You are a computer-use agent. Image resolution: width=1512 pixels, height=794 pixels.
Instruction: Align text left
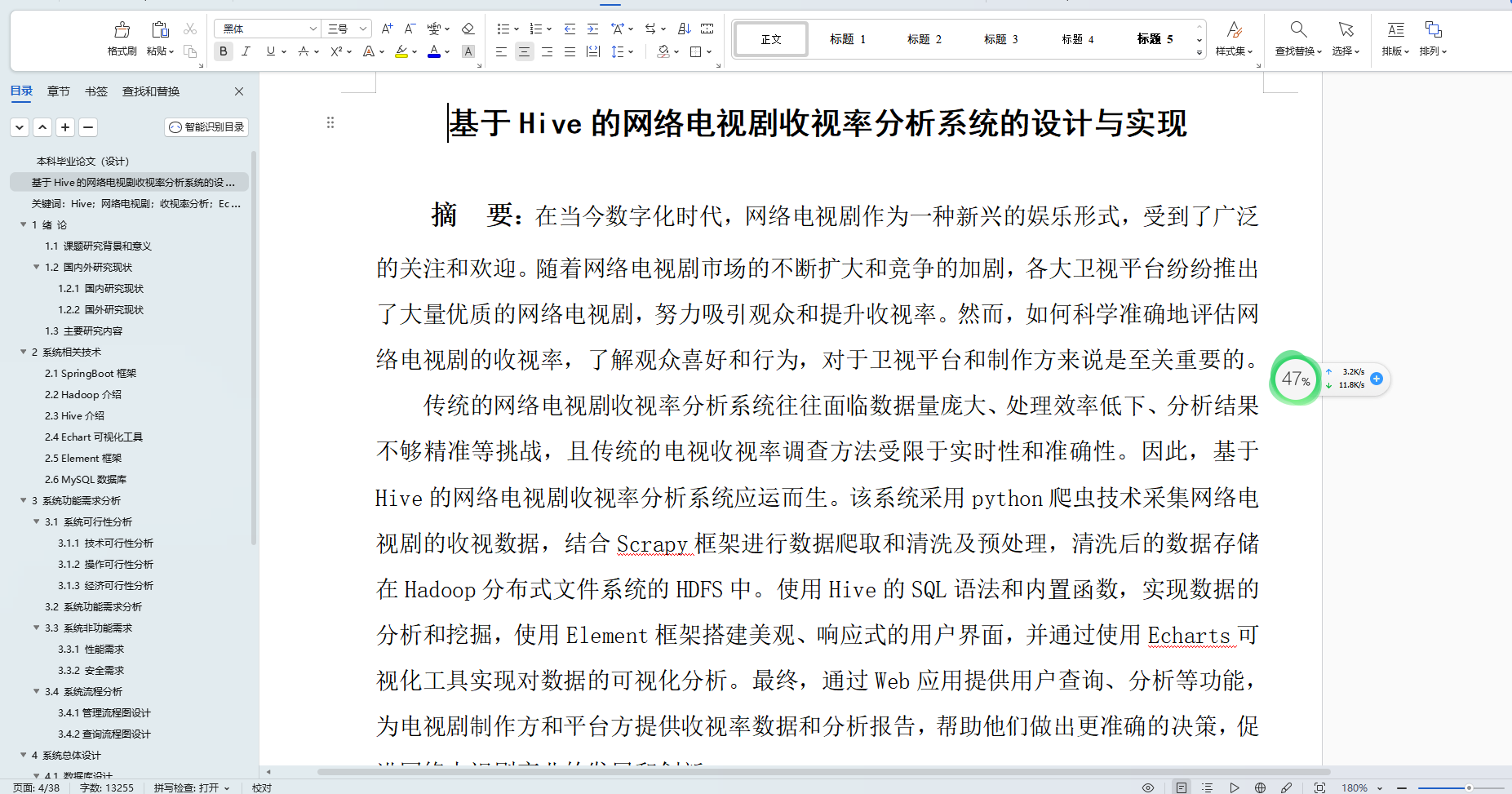point(501,51)
